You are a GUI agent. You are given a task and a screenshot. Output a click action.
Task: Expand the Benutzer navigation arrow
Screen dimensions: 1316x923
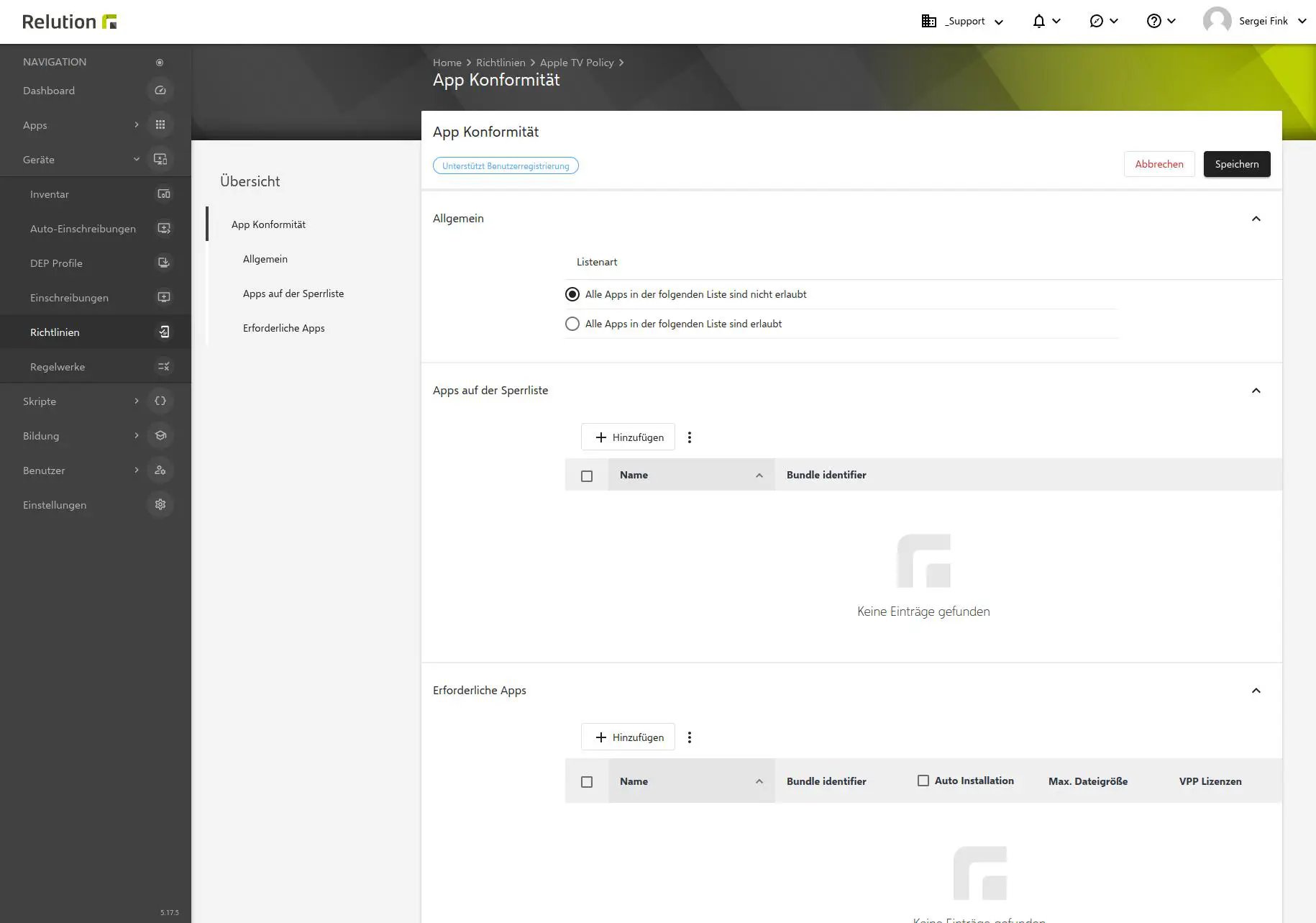[137, 470]
